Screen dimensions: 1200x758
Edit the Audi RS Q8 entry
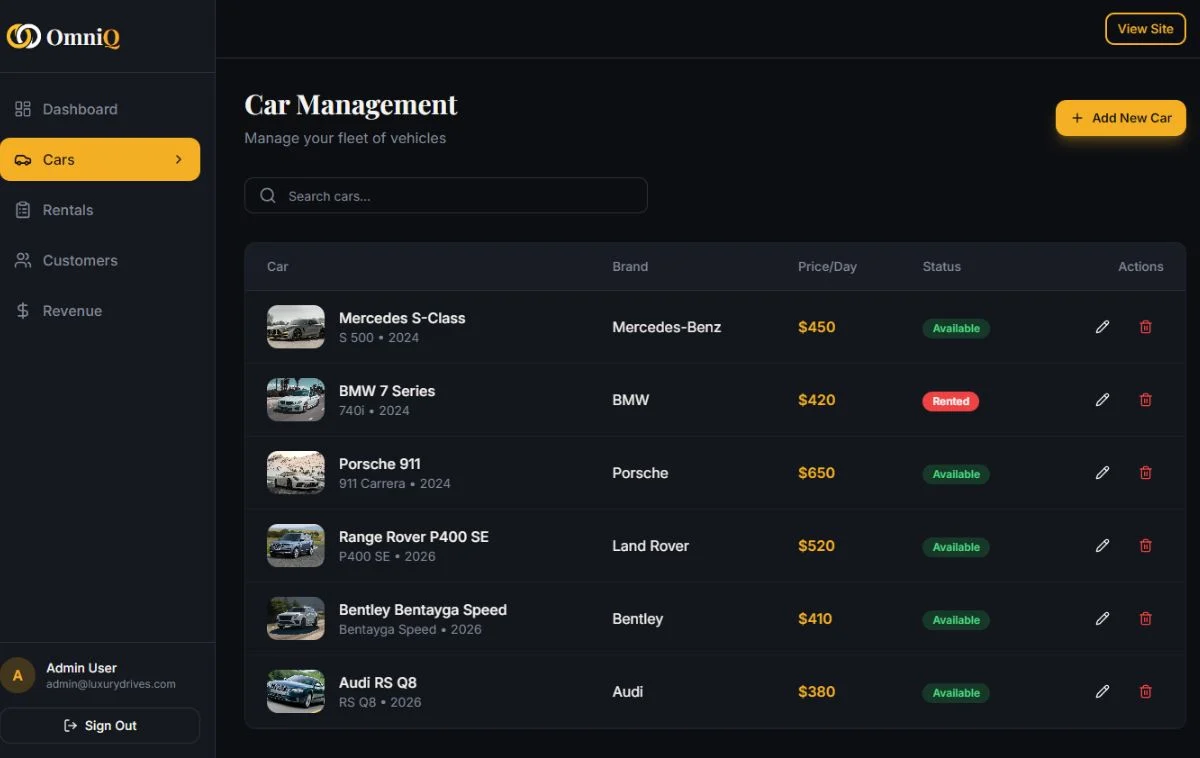1102,692
